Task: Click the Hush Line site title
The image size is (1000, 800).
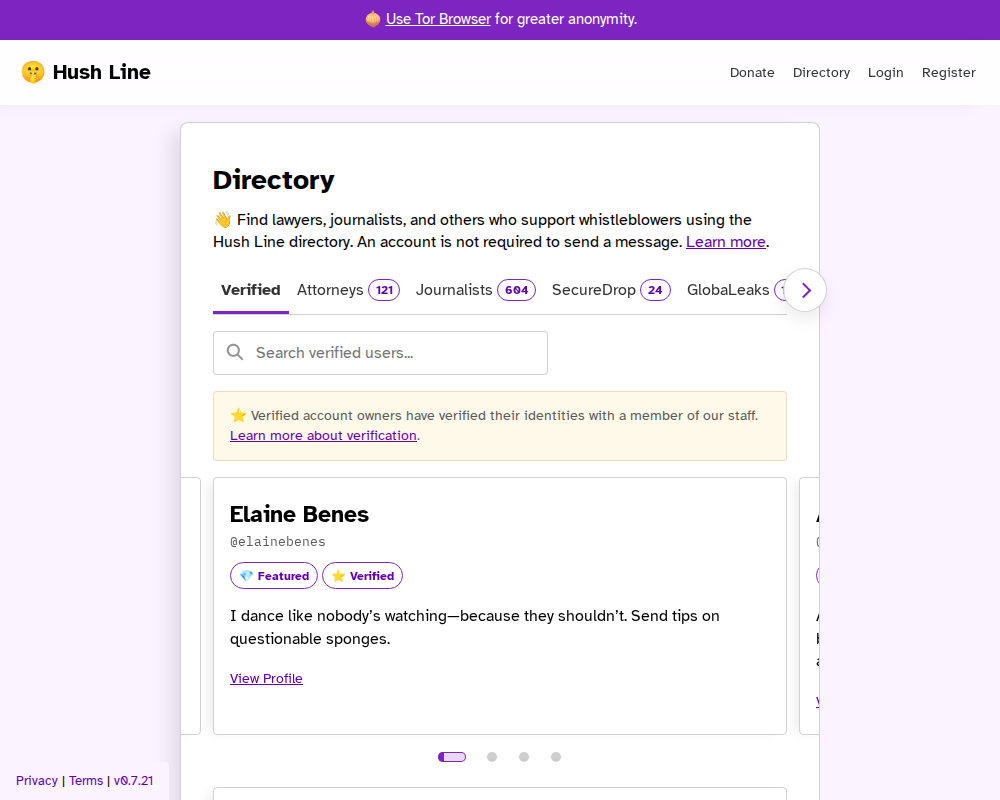Action: click(x=101, y=72)
